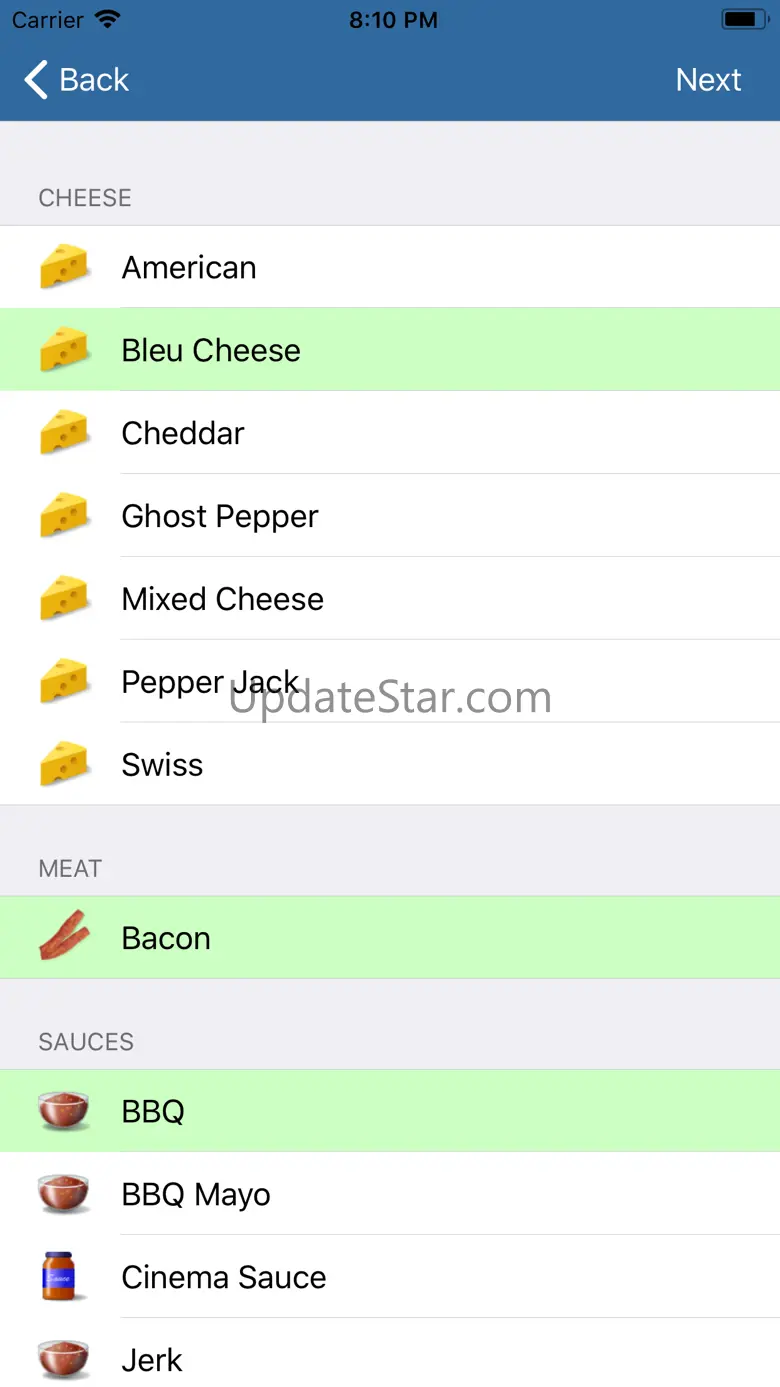
Task: Tap the sauce bowl icon next to Jerk
Action: [64, 1360]
